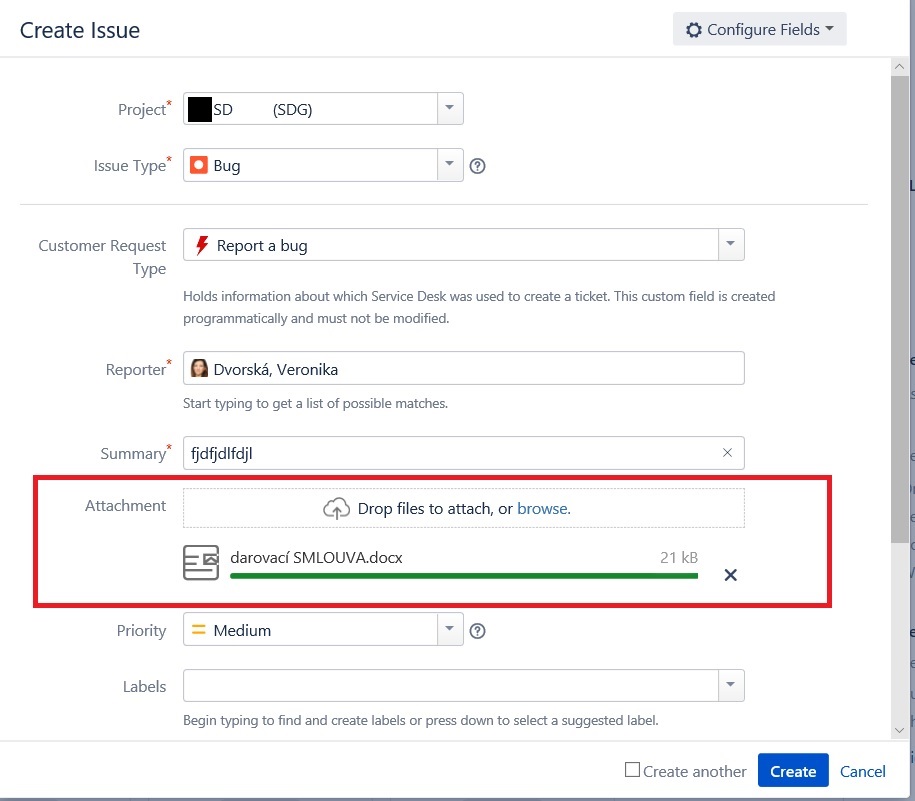Click the 21 kB file size text
915x801 pixels.
(679, 558)
